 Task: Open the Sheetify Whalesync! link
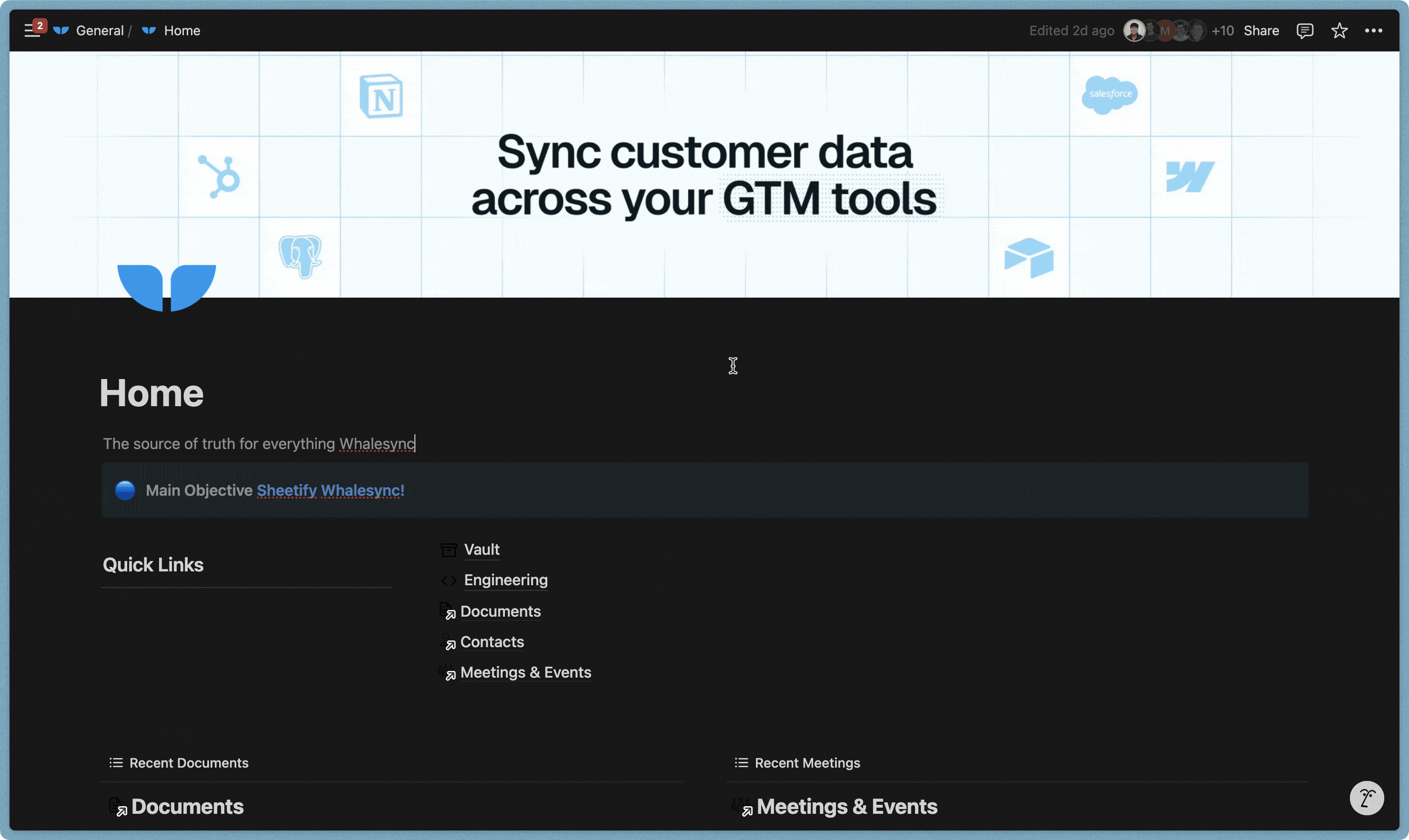[x=331, y=490]
